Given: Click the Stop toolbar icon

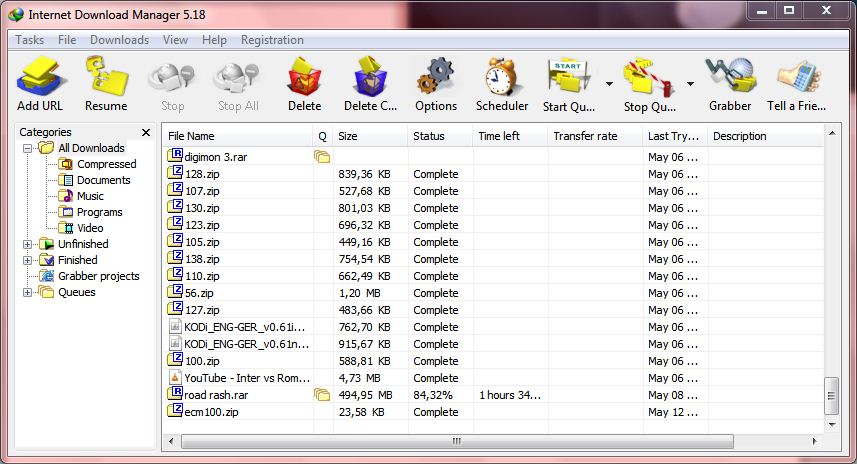Looking at the screenshot, I should tap(172, 78).
